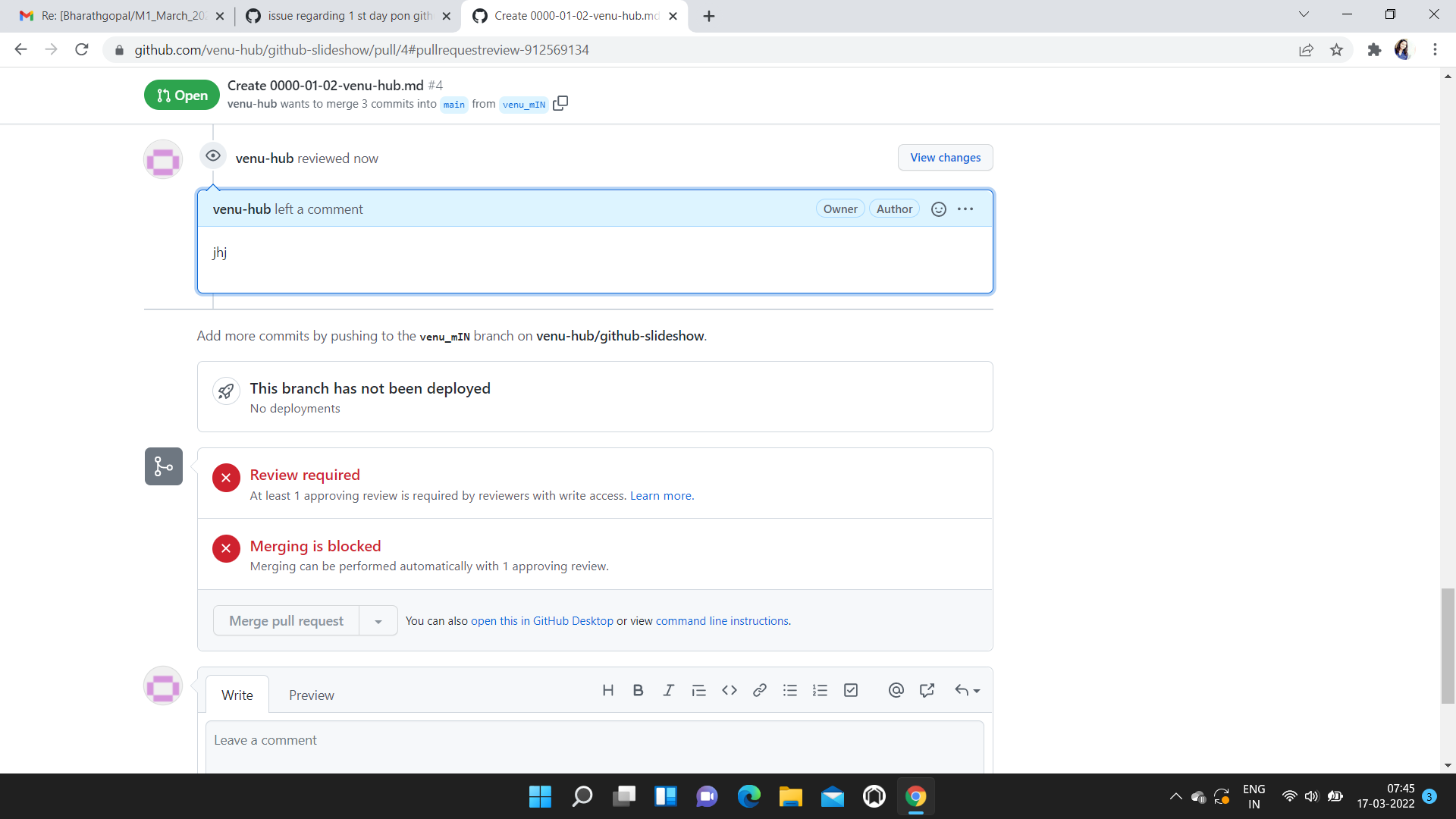Open tab search dropdown chevron
Image resolution: width=1456 pixels, height=819 pixels.
coord(1304,14)
